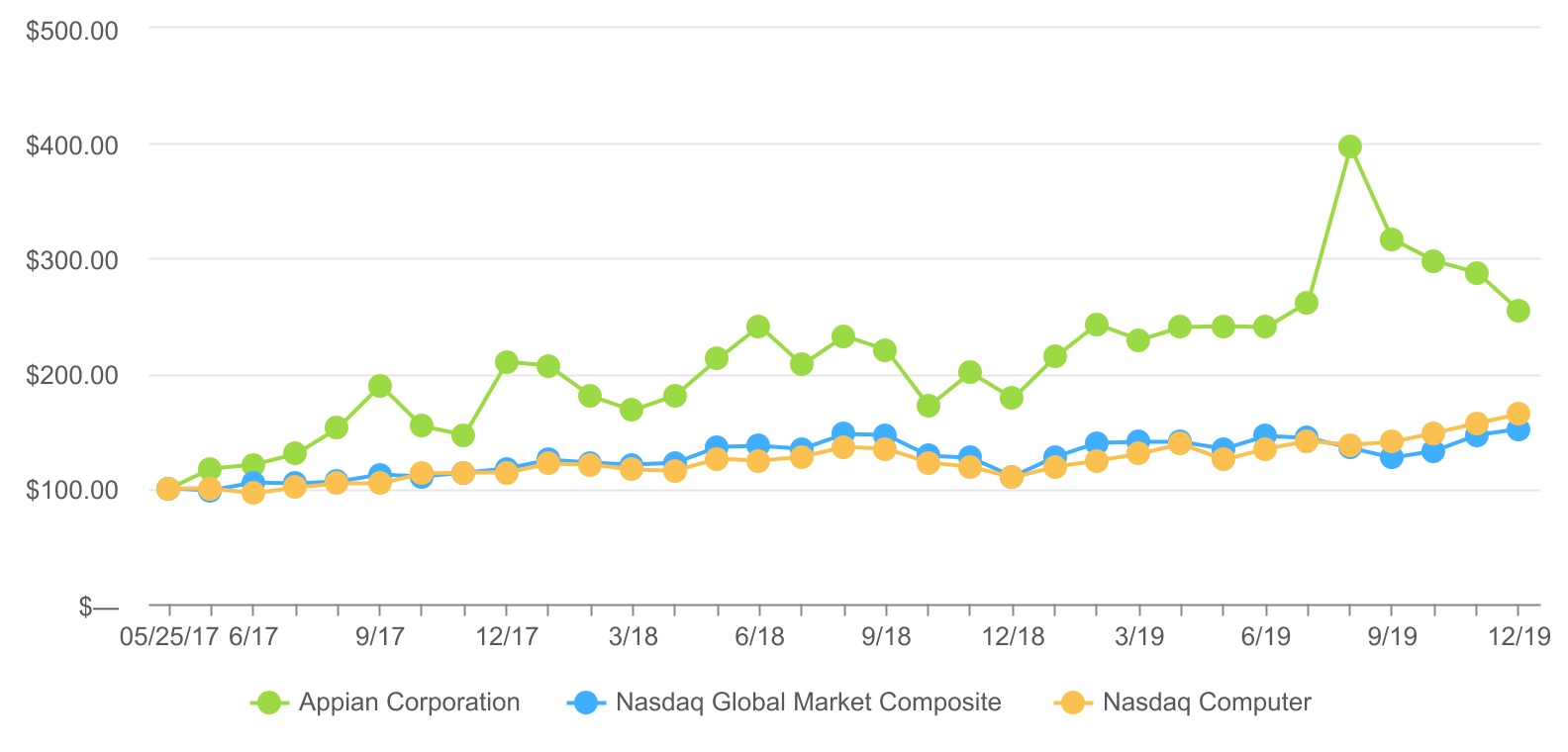Click Appian Corporation's peak data point near $400
This screenshot has height=752, width=1568.
(1349, 146)
